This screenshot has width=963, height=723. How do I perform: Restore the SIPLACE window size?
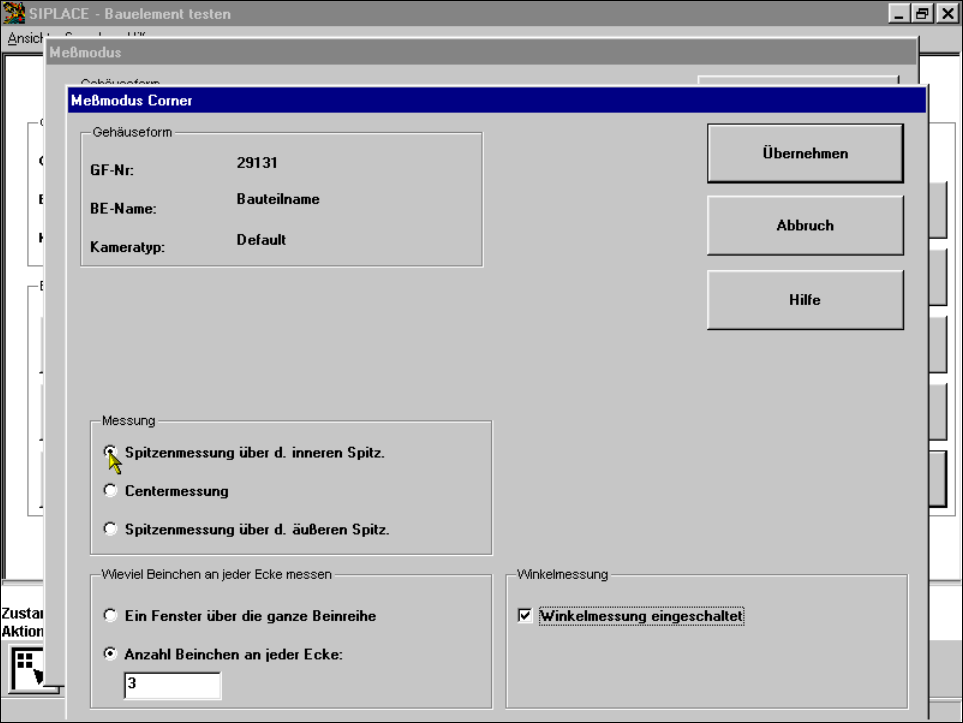(x=922, y=14)
